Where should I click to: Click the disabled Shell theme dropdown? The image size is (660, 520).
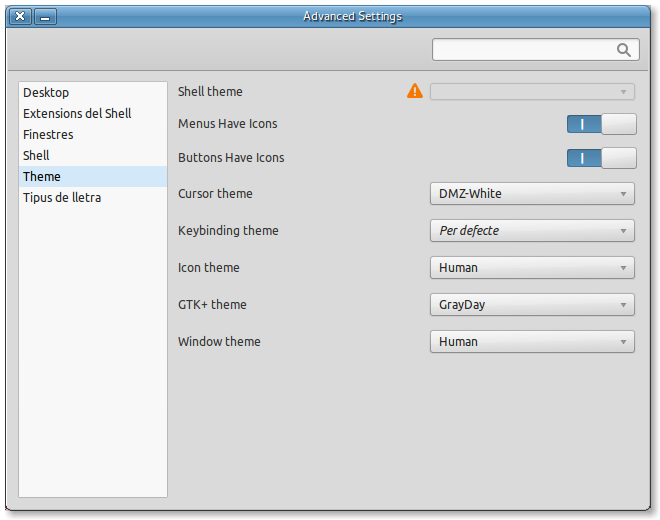pos(532,92)
